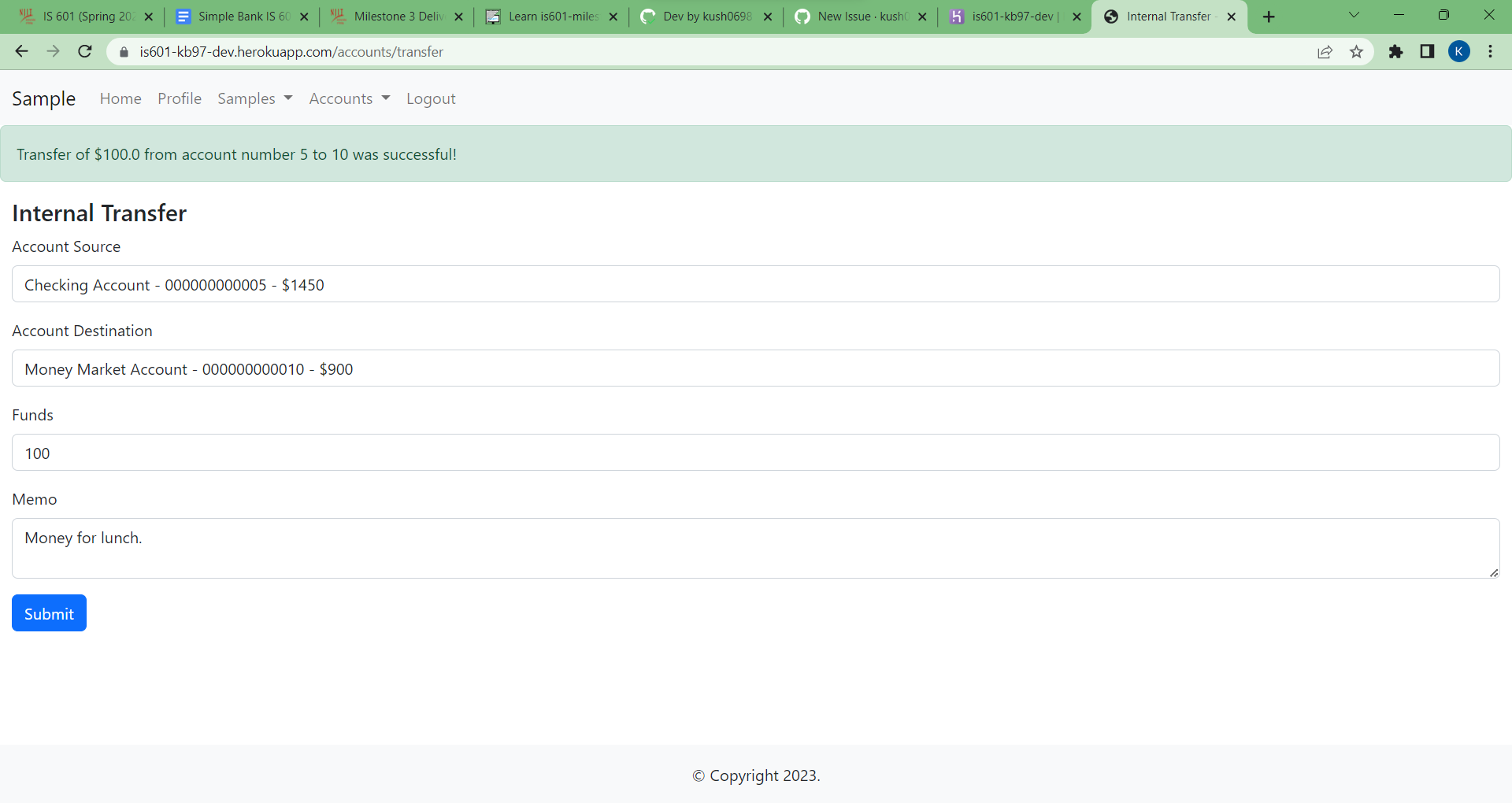Open the Extensions puzzle icon
1512x803 pixels.
[x=1396, y=51]
